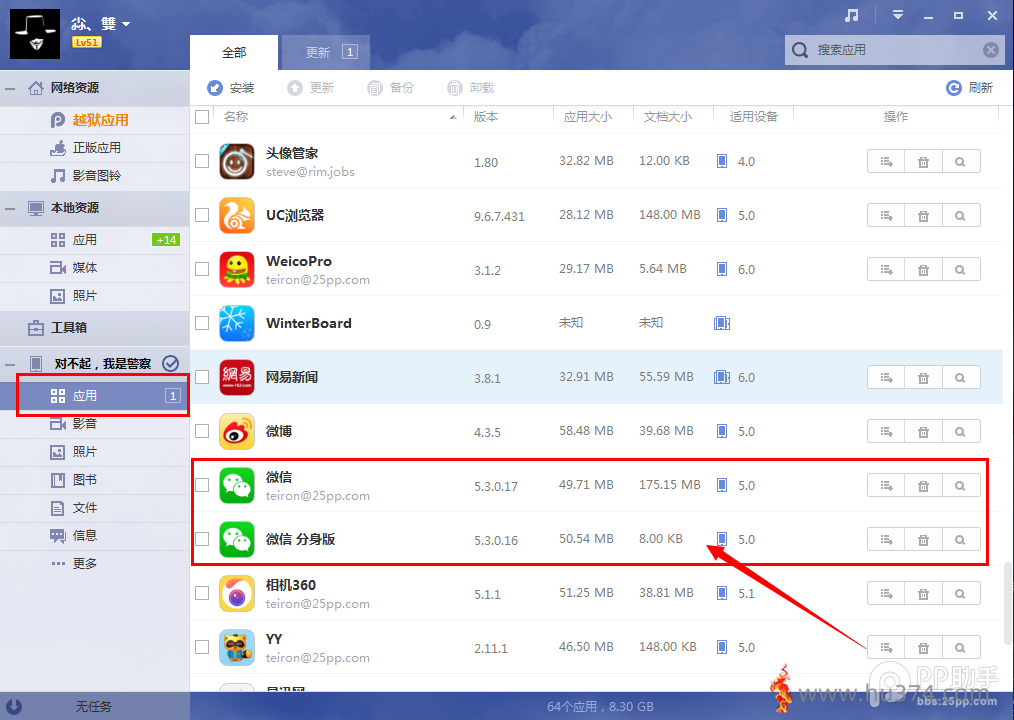Switch to the 全部 tab
The height and width of the screenshot is (720, 1014).
234,52
